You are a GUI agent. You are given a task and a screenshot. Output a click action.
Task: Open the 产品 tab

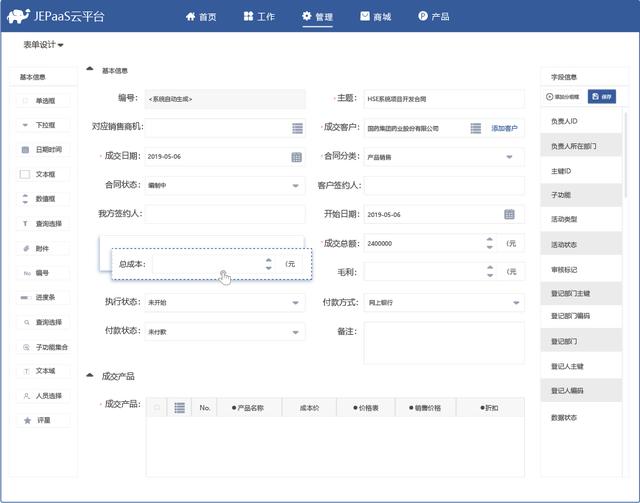click(x=433, y=17)
